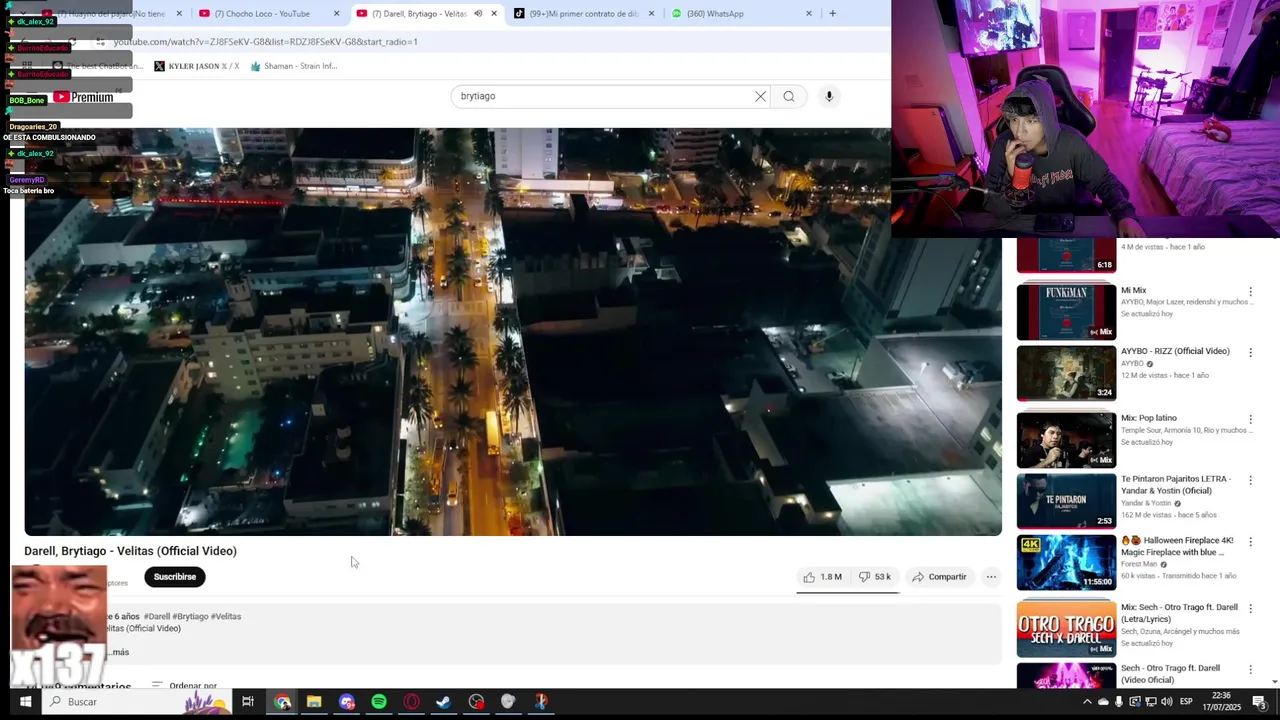Click the YouTube search magnifier button

click(789, 96)
